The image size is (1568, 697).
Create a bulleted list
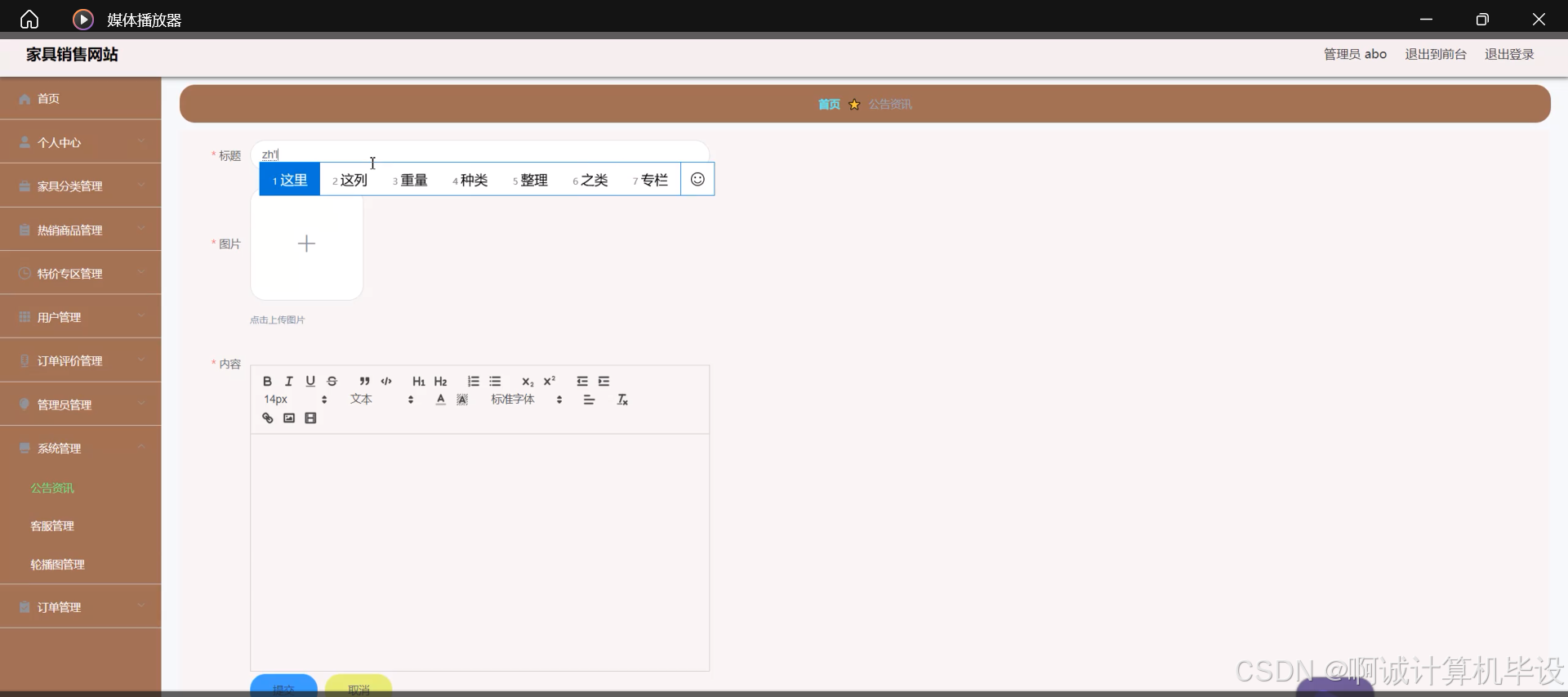[495, 382]
